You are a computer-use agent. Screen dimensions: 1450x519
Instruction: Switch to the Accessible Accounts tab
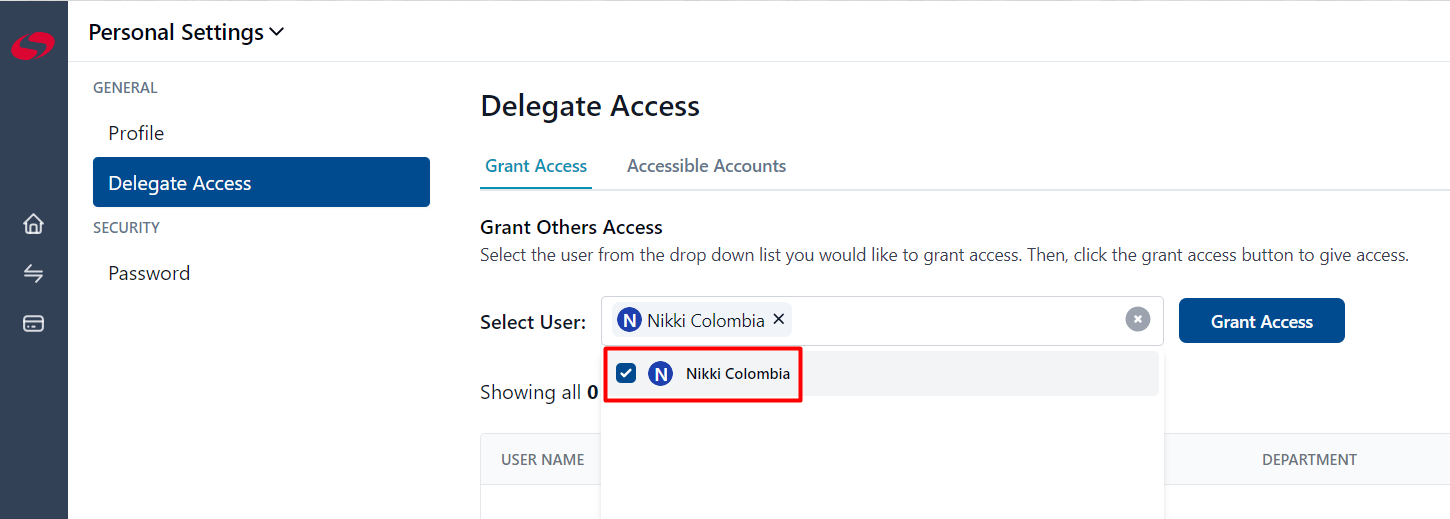(706, 166)
